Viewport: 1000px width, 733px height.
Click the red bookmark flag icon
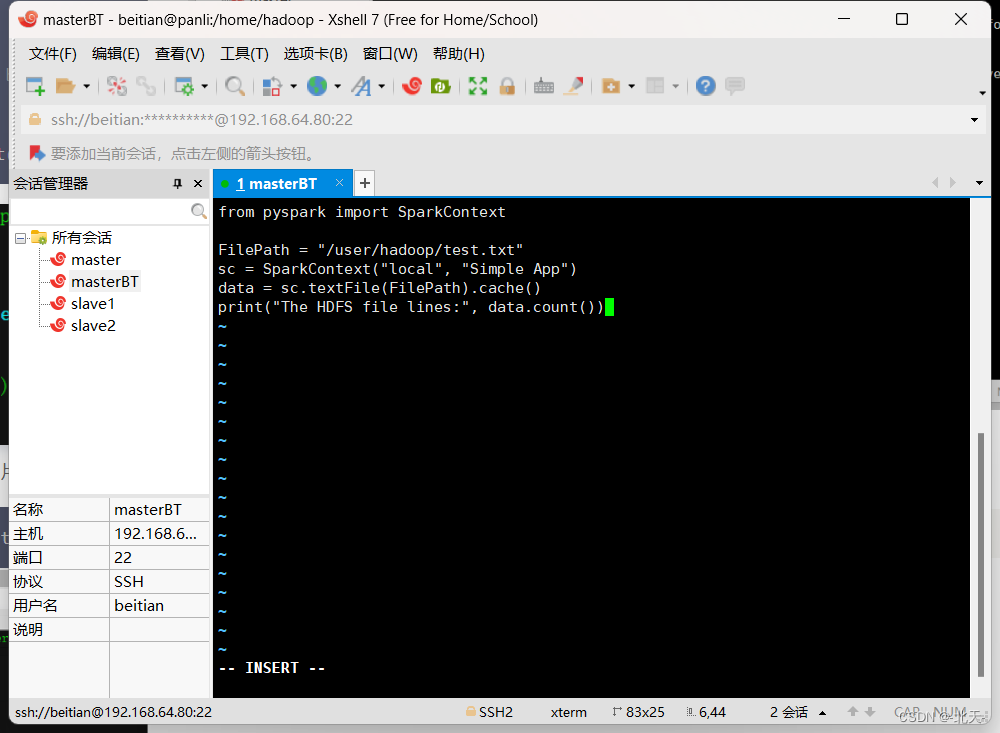coord(37,153)
